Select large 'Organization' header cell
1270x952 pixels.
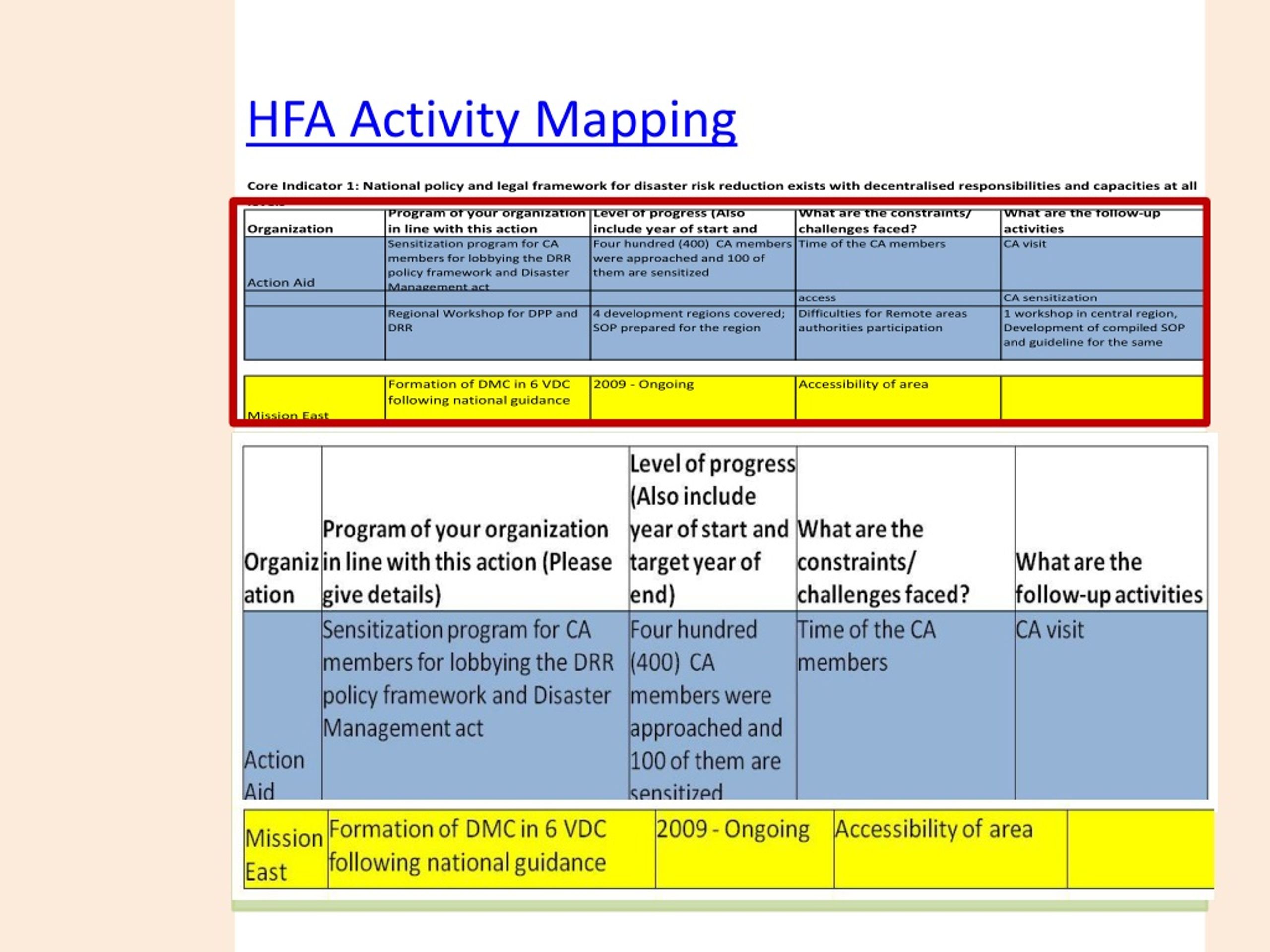click(x=282, y=529)
